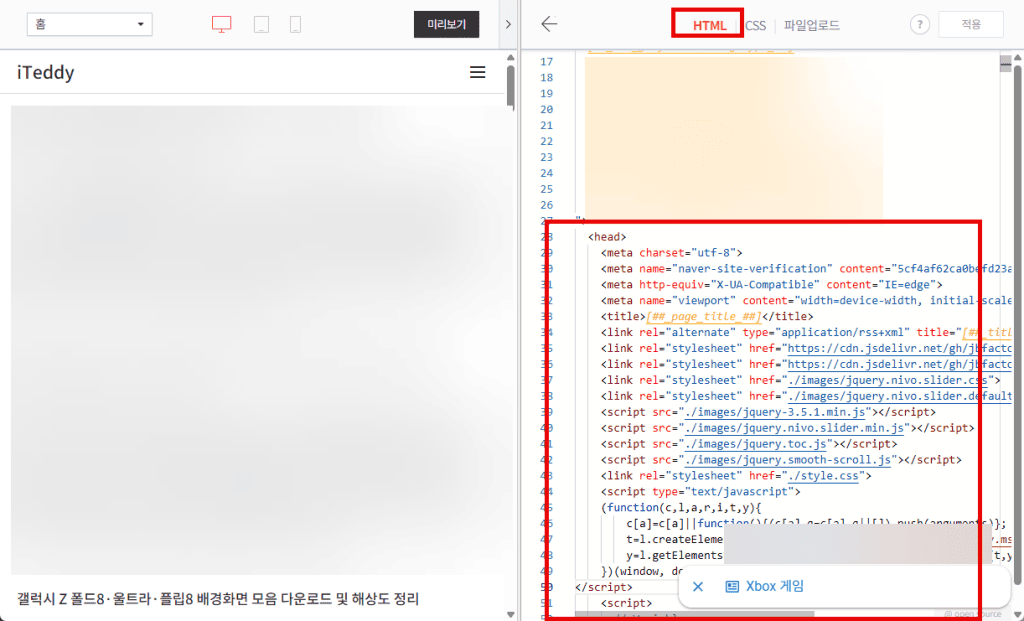
Task: Switch to the CSS tab
Action: tap(755, 25)
